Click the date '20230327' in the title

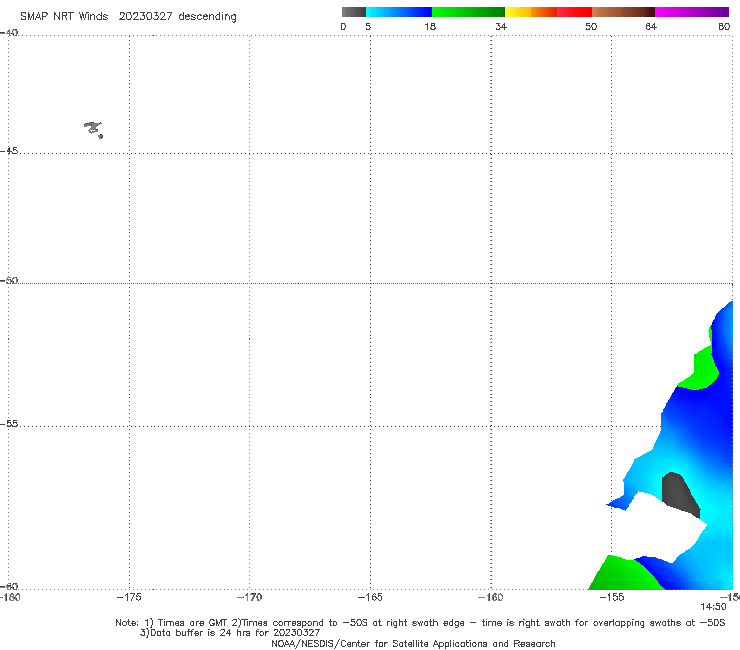pos(145,17)
